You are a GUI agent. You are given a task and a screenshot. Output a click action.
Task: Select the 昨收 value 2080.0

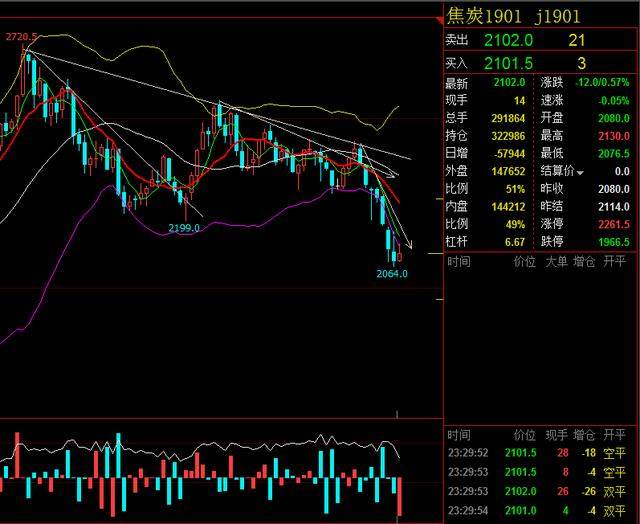tap(614, 189)
